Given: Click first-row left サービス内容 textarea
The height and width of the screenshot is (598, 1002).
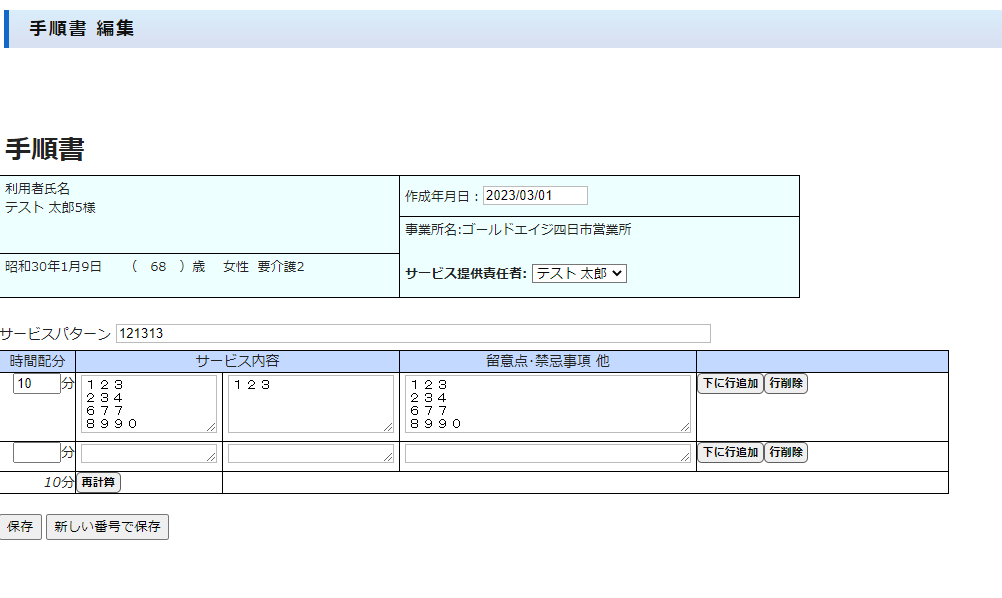Looking at the screenshot, I should (148, 404).
